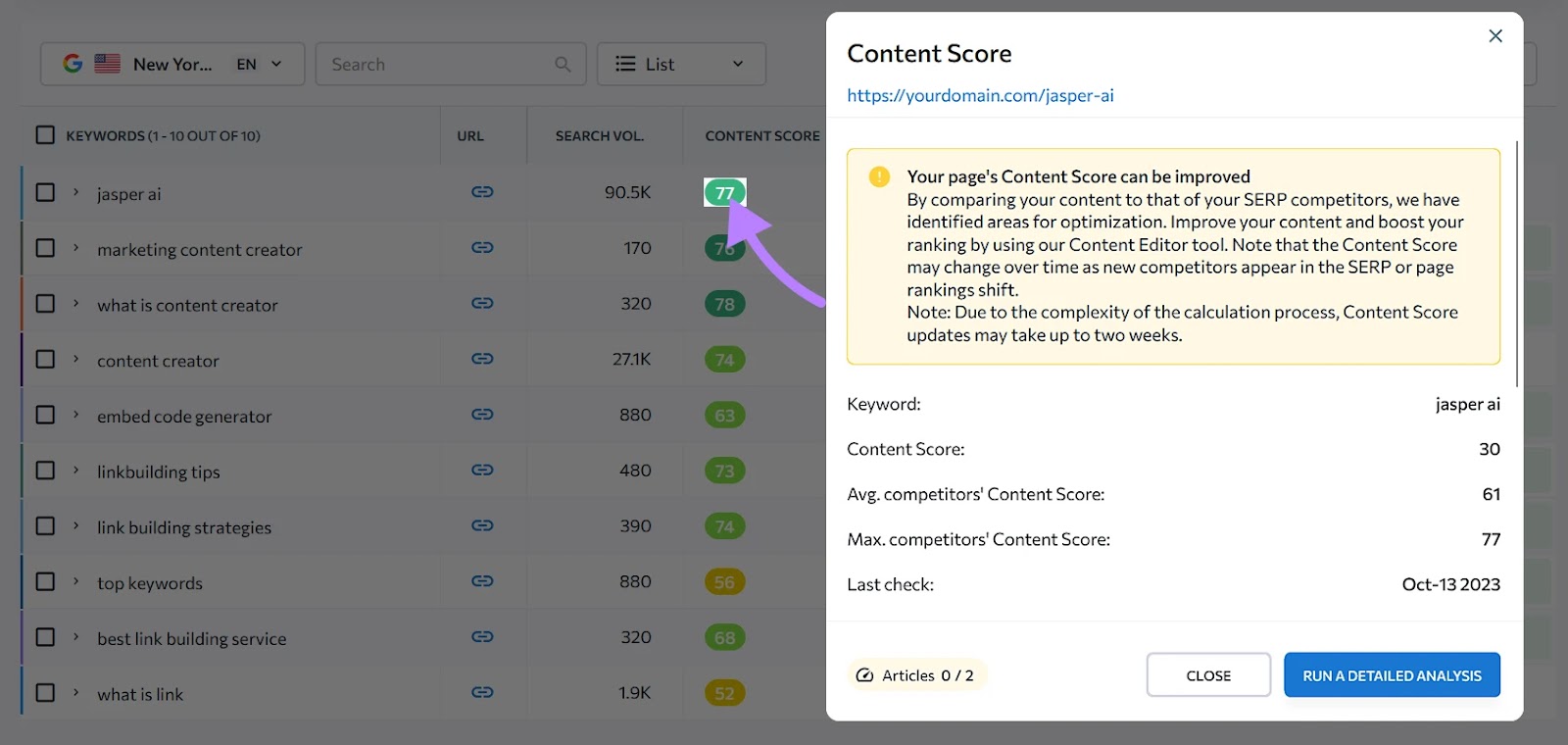The width and height of the screenshot is (1568, 745).
Task: Click the 90.5K search volume value
Action: pyautogui.click(x=627, y=192)
